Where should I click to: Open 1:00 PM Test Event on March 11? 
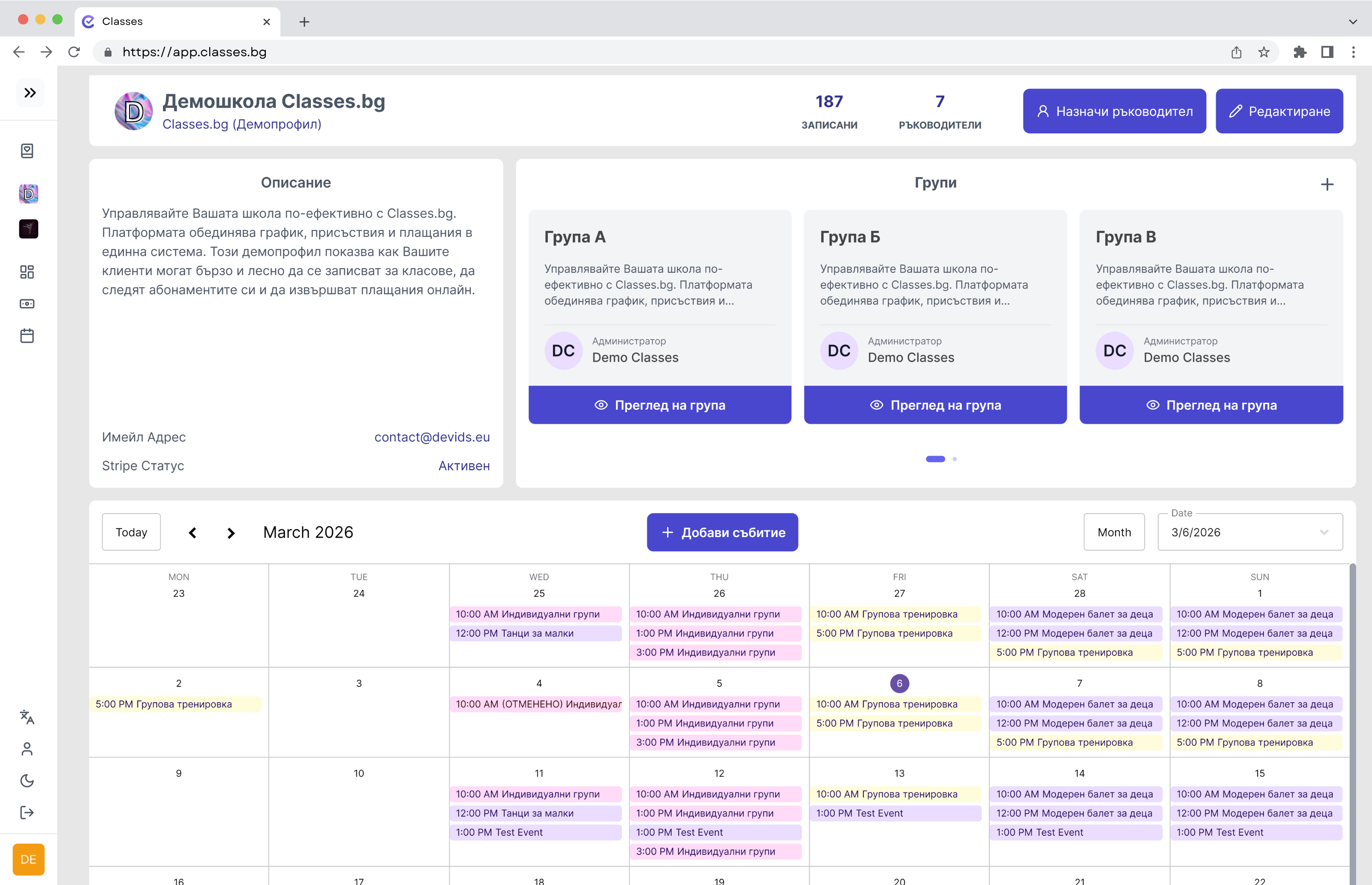[535, 833]
